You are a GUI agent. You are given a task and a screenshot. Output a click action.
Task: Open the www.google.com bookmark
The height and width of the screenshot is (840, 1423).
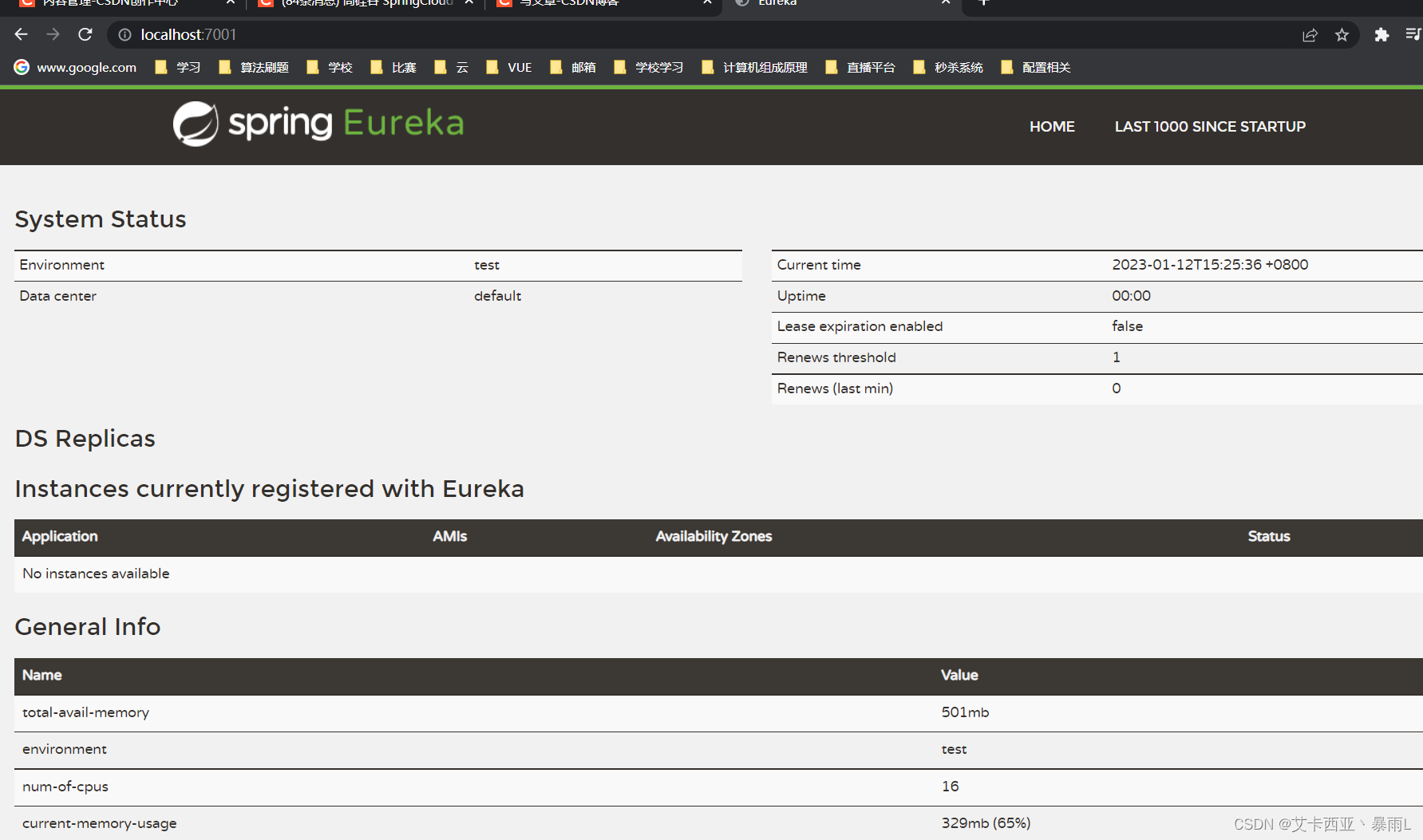(x=75, y=67)
